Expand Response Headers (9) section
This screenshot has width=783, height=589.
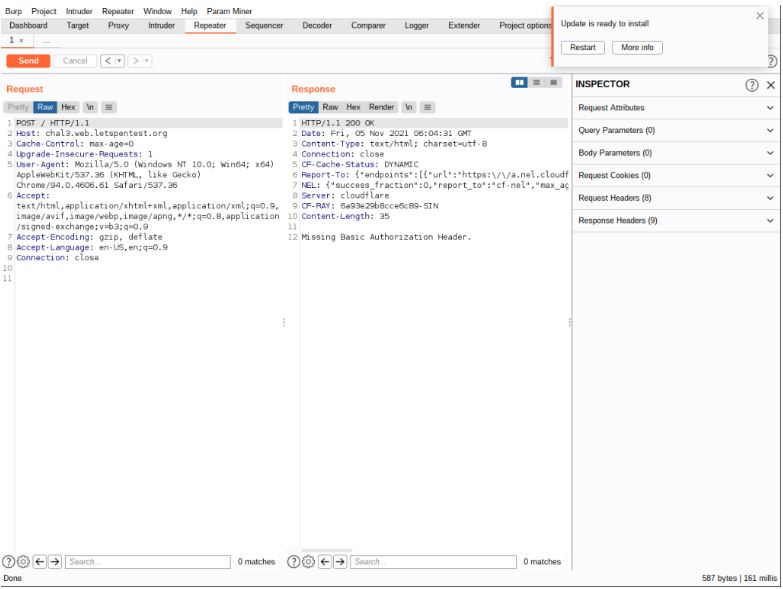click(x=675, y=221)
